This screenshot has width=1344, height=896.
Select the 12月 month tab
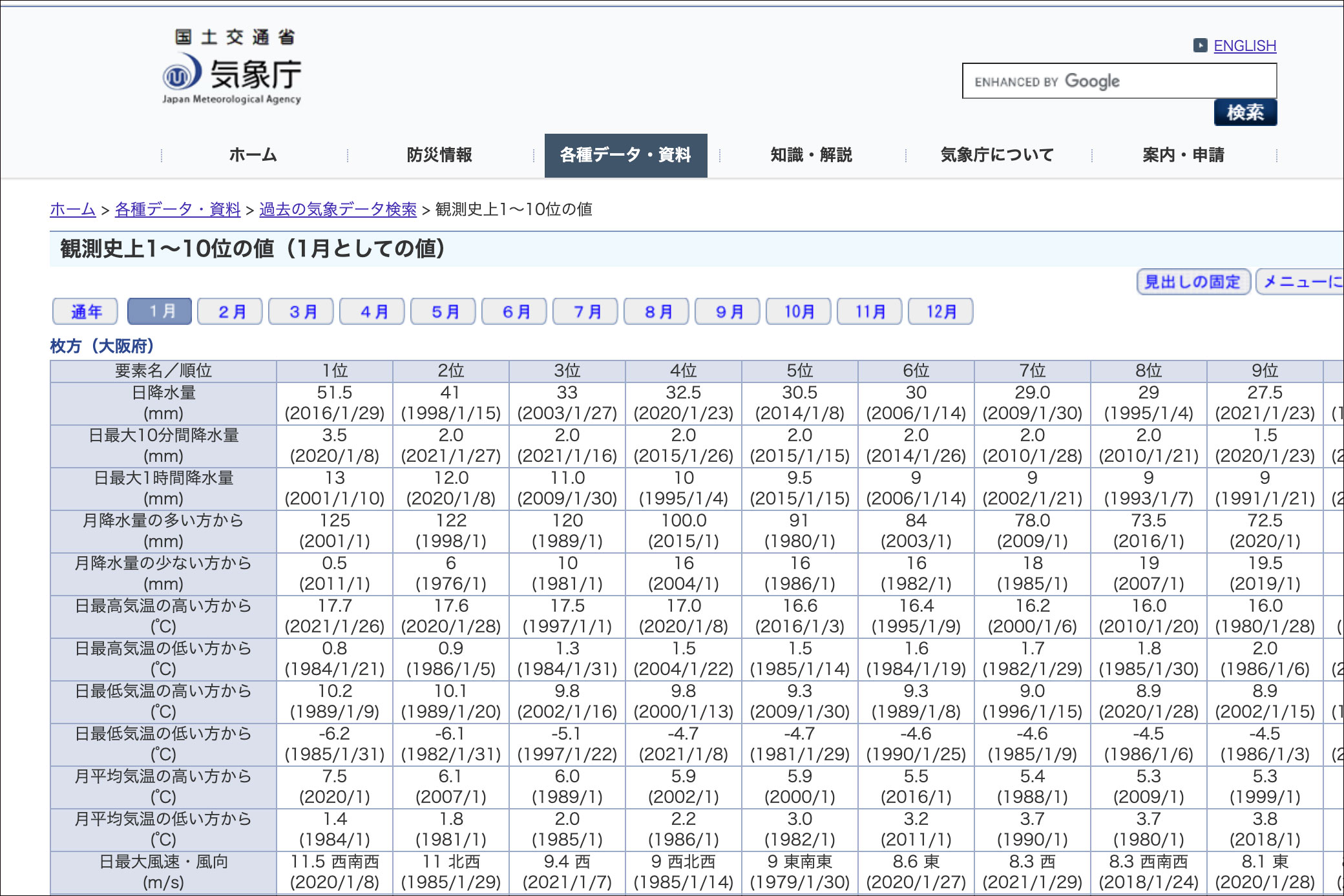coord(941,312)
